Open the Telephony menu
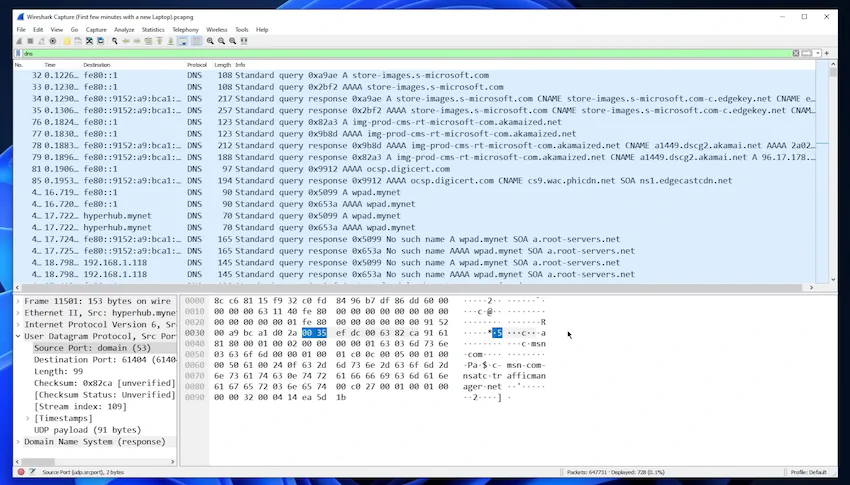This screenshot has width=850, height=485. (185, 30)
